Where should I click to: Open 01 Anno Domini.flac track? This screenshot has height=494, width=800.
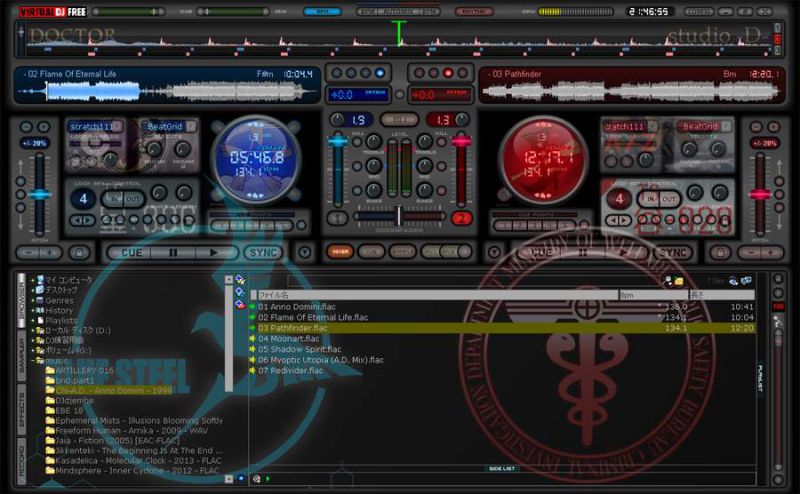point(296,307)
